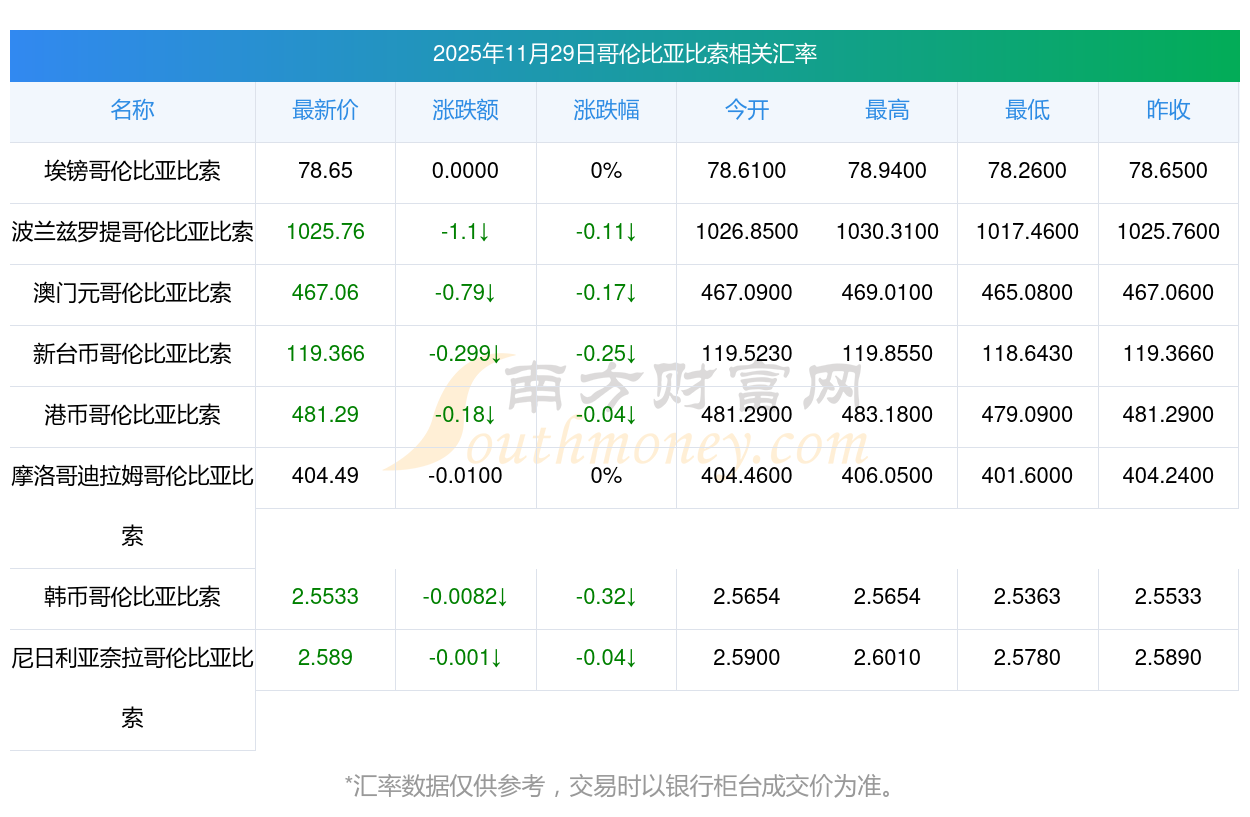
Task: Click the open value 78.6100
Action: pos(747,171)
